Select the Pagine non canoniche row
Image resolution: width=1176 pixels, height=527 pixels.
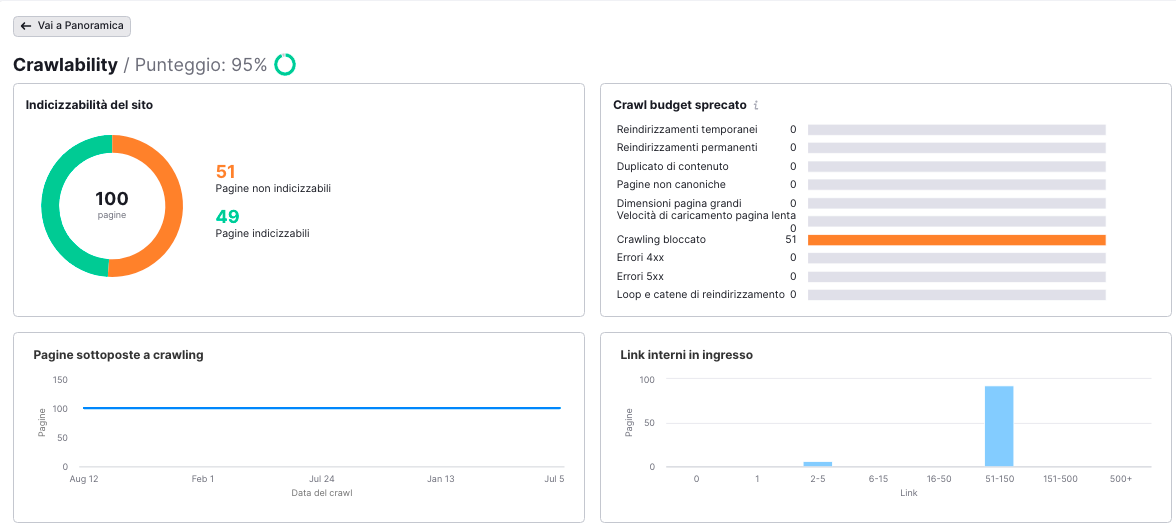click(671, 185)
